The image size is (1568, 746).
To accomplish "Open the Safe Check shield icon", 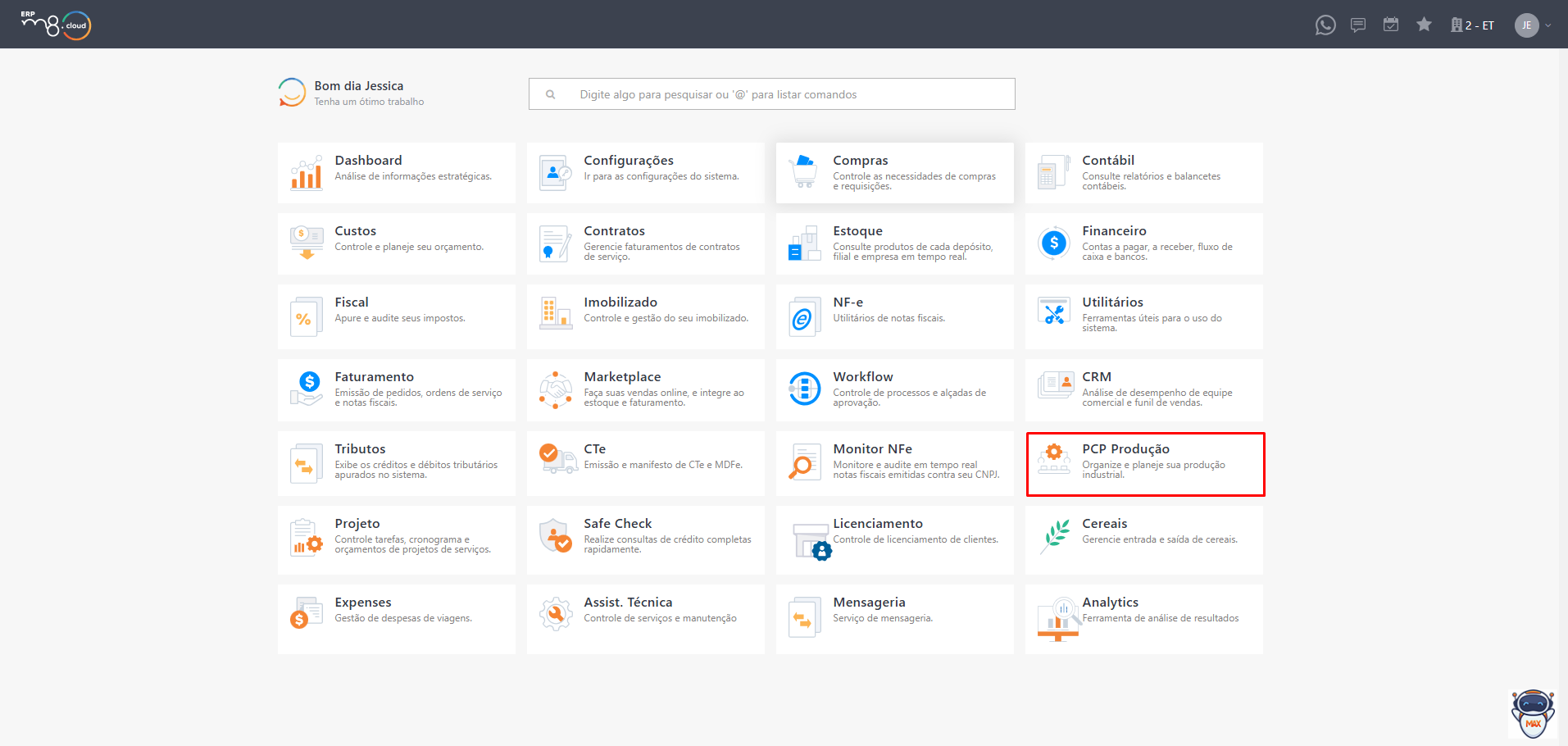I will (x=556, y=535).
